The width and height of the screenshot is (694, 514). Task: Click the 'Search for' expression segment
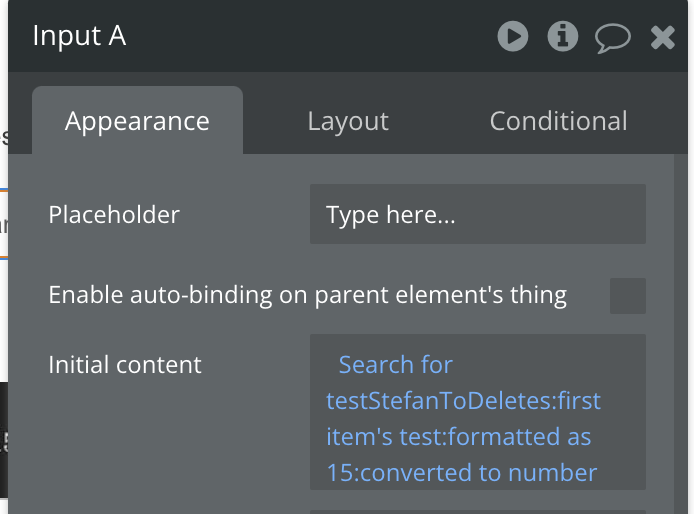coord(395,365)
